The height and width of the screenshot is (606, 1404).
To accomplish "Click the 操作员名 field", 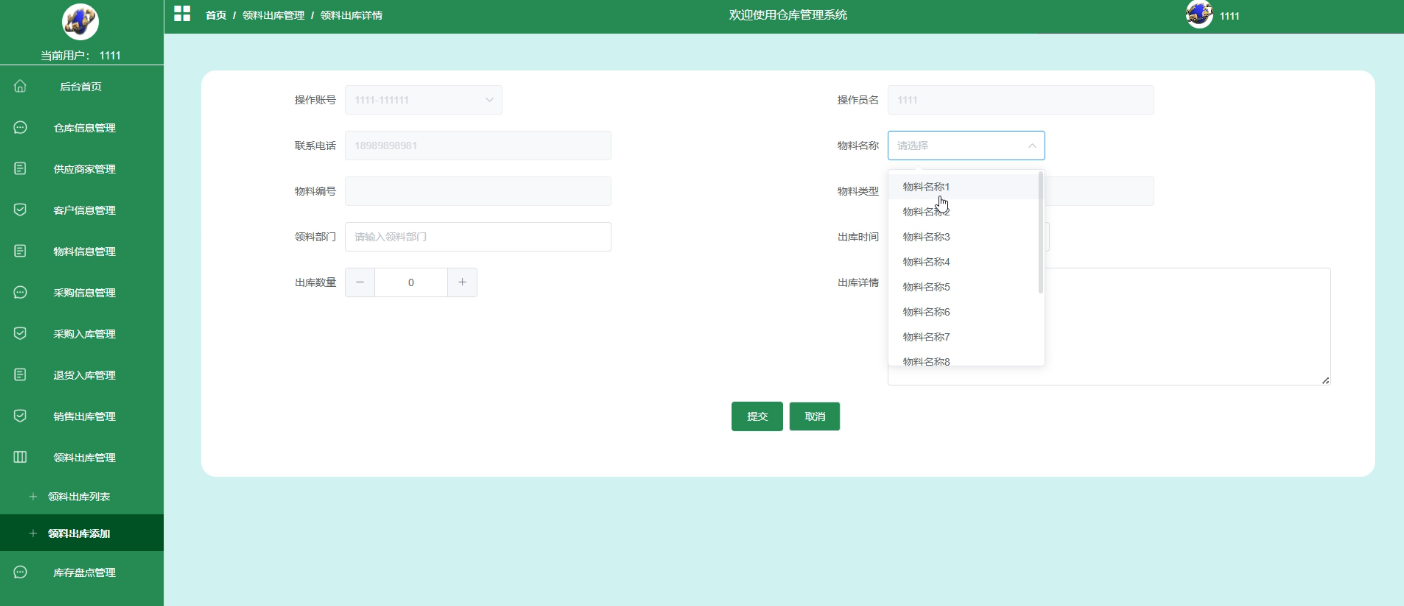I will [x=1021, y=100].
